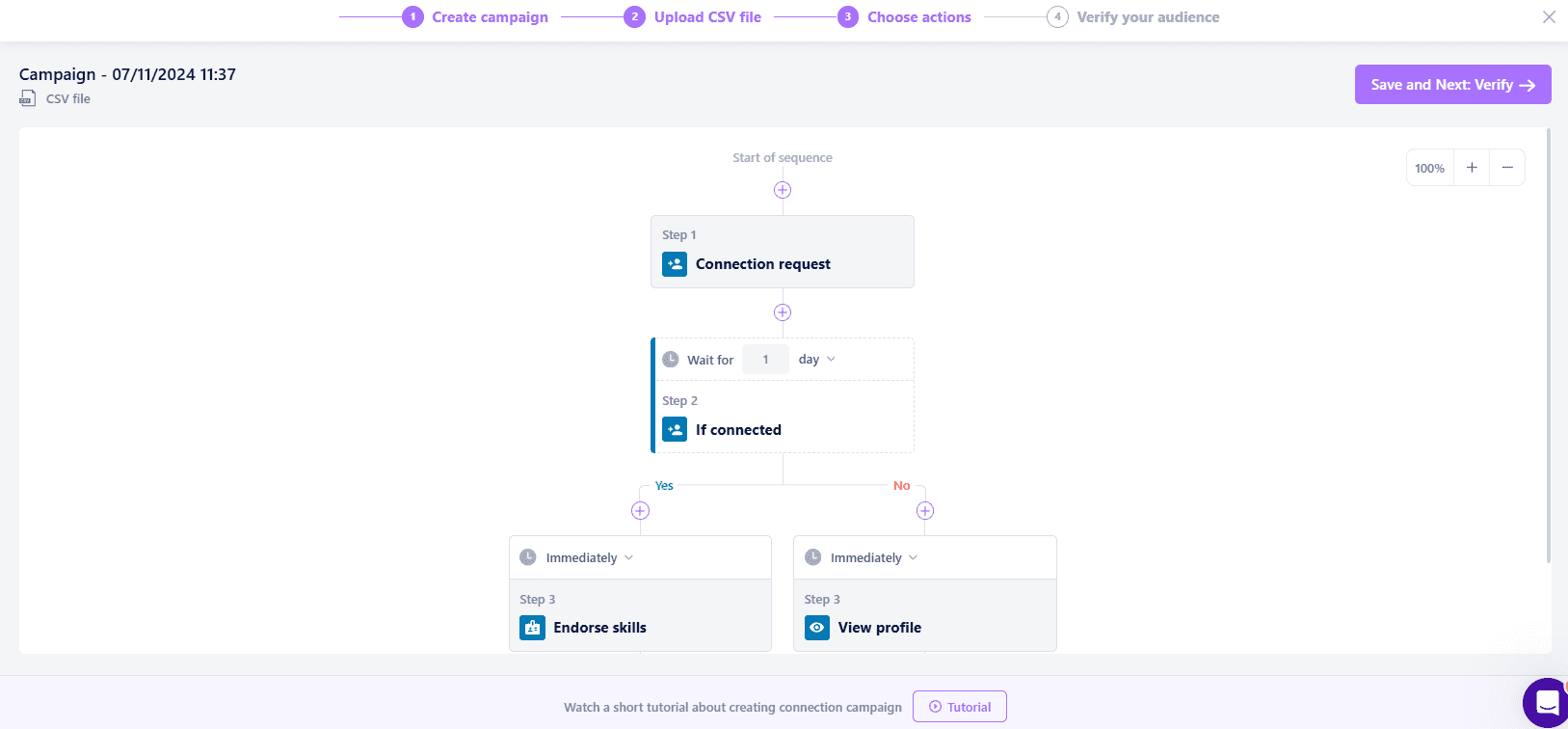The image size is (1568, 729).
Task: Open the day unit dropdown
Action: pyautogui.click(x=817, y=360)
